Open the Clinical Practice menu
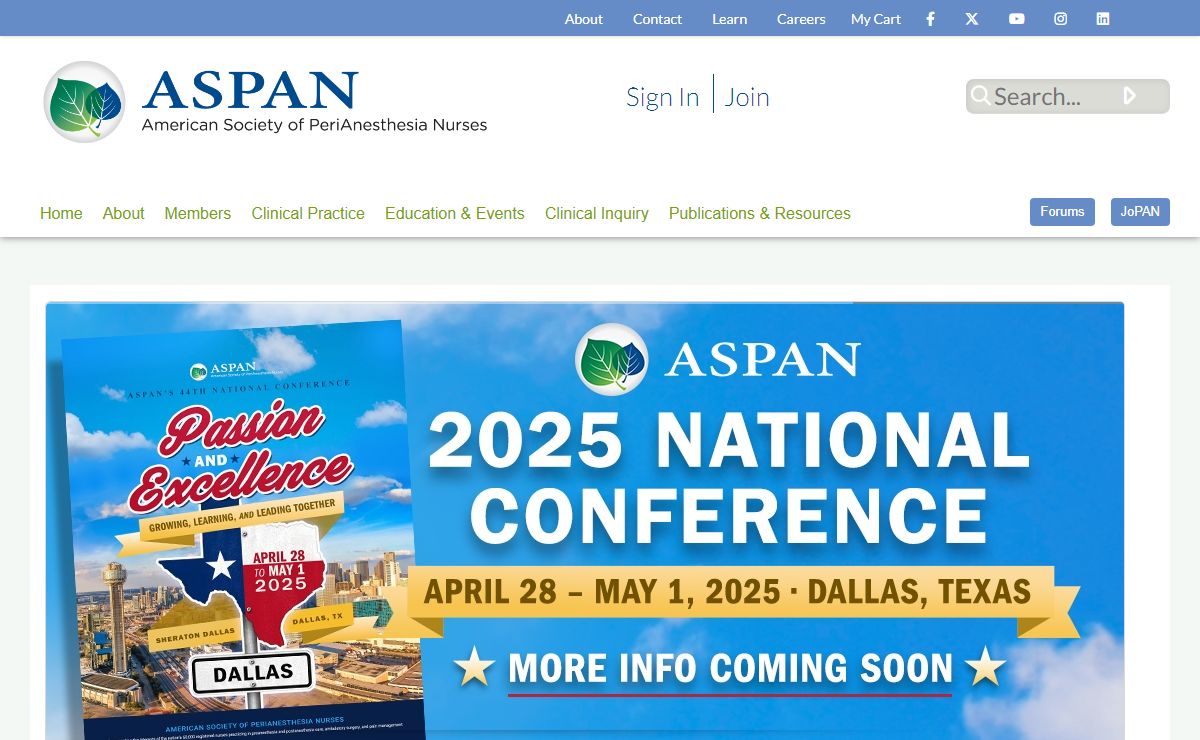The width and height of the screenshot is (1200, 740). pyautogui.click(x=308, y=213)
